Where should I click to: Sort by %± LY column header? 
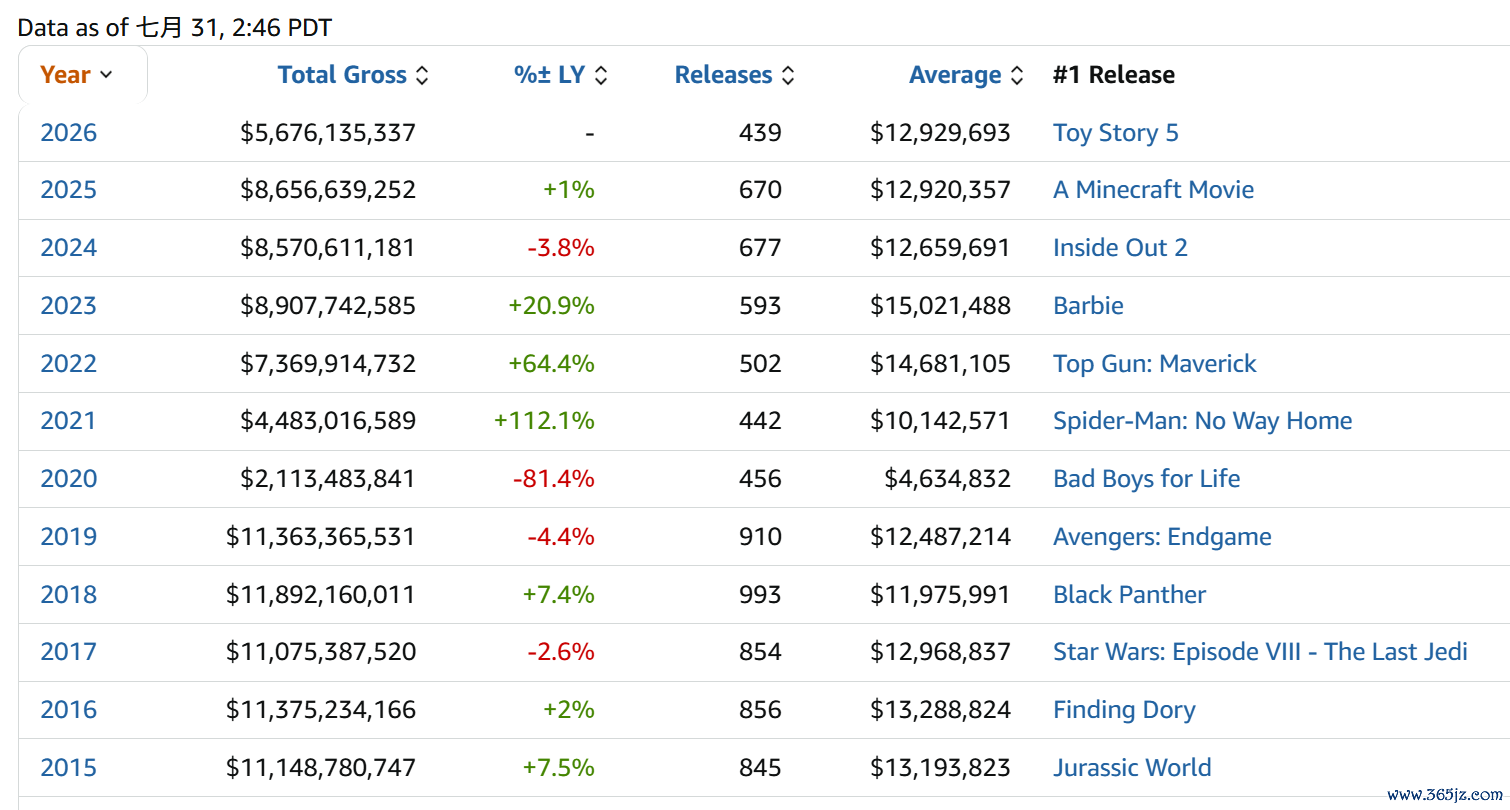point(561,75)
